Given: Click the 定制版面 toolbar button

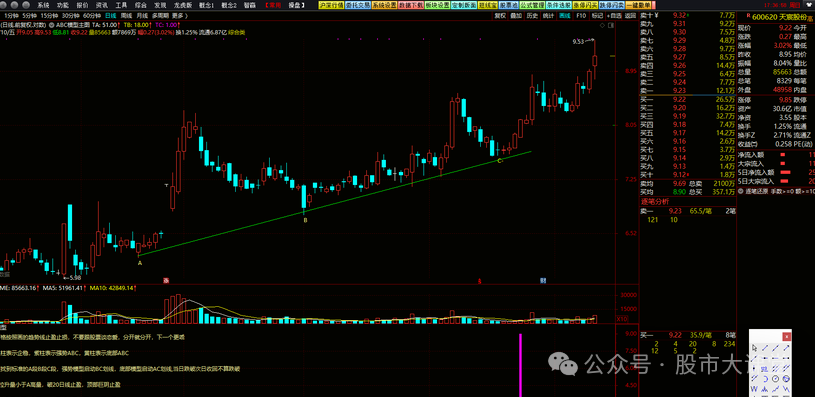Looking at the screenshot, I should pos(464,5).
